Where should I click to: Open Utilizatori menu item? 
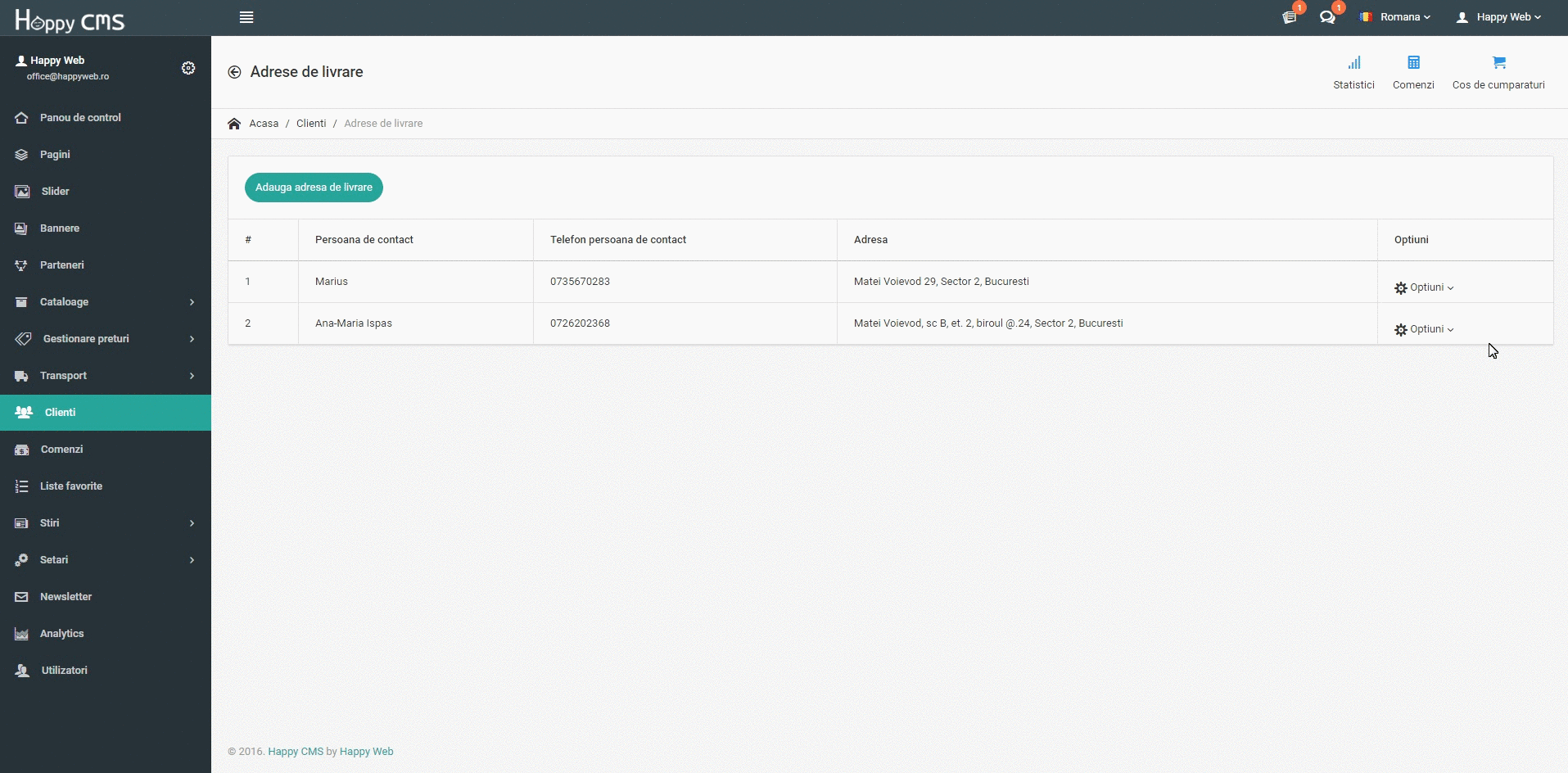coord(106,671)
